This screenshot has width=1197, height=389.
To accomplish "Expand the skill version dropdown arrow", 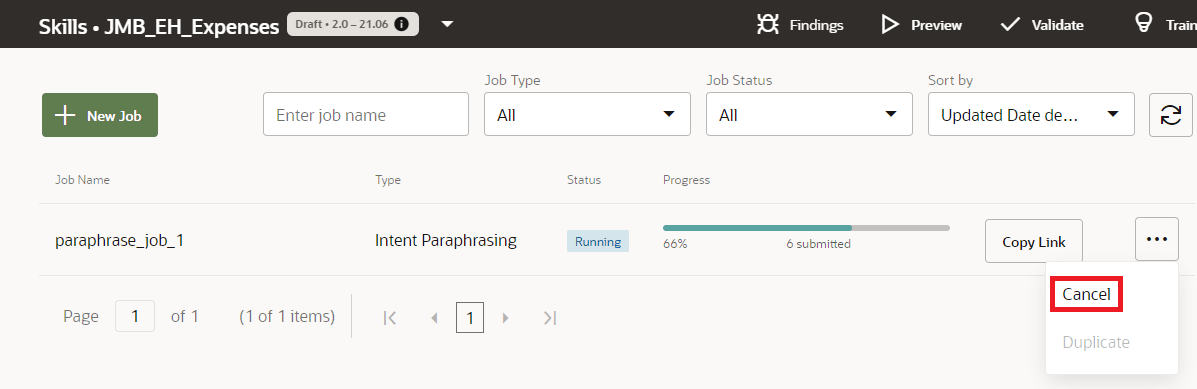I will [x=447, y=24].
